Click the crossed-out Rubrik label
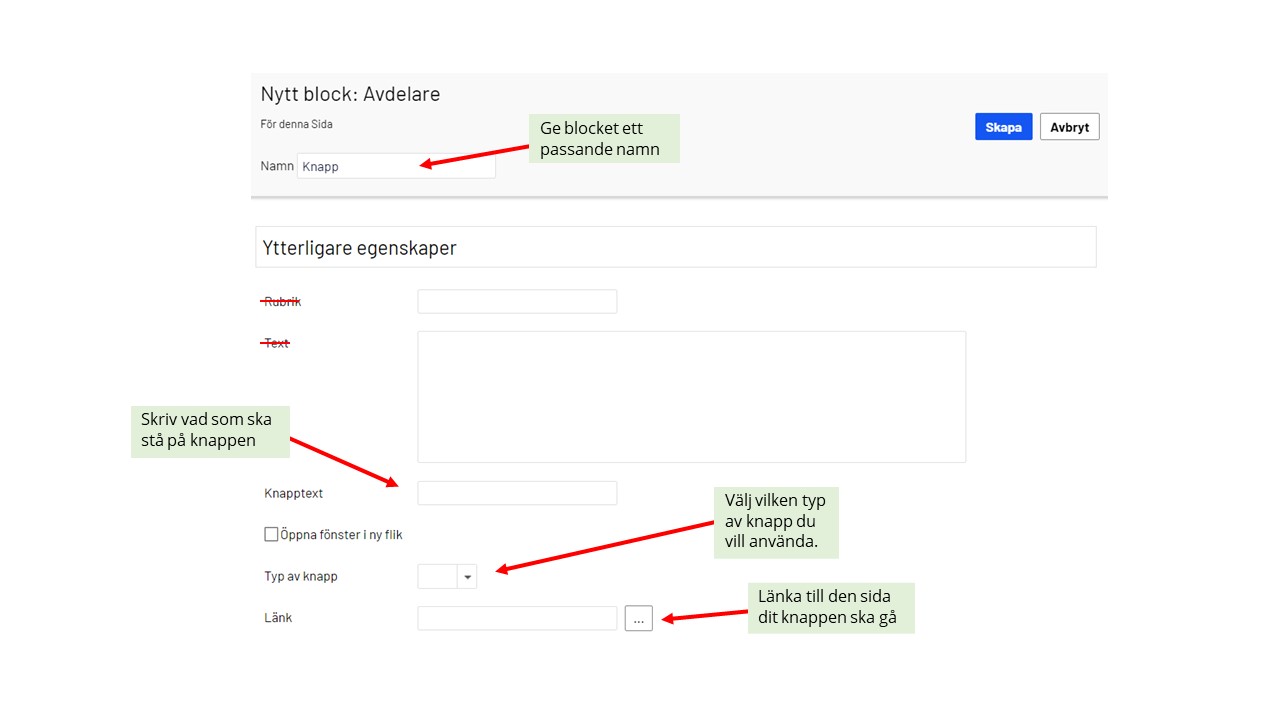The image size is (1277, 718). pos(281,301)
